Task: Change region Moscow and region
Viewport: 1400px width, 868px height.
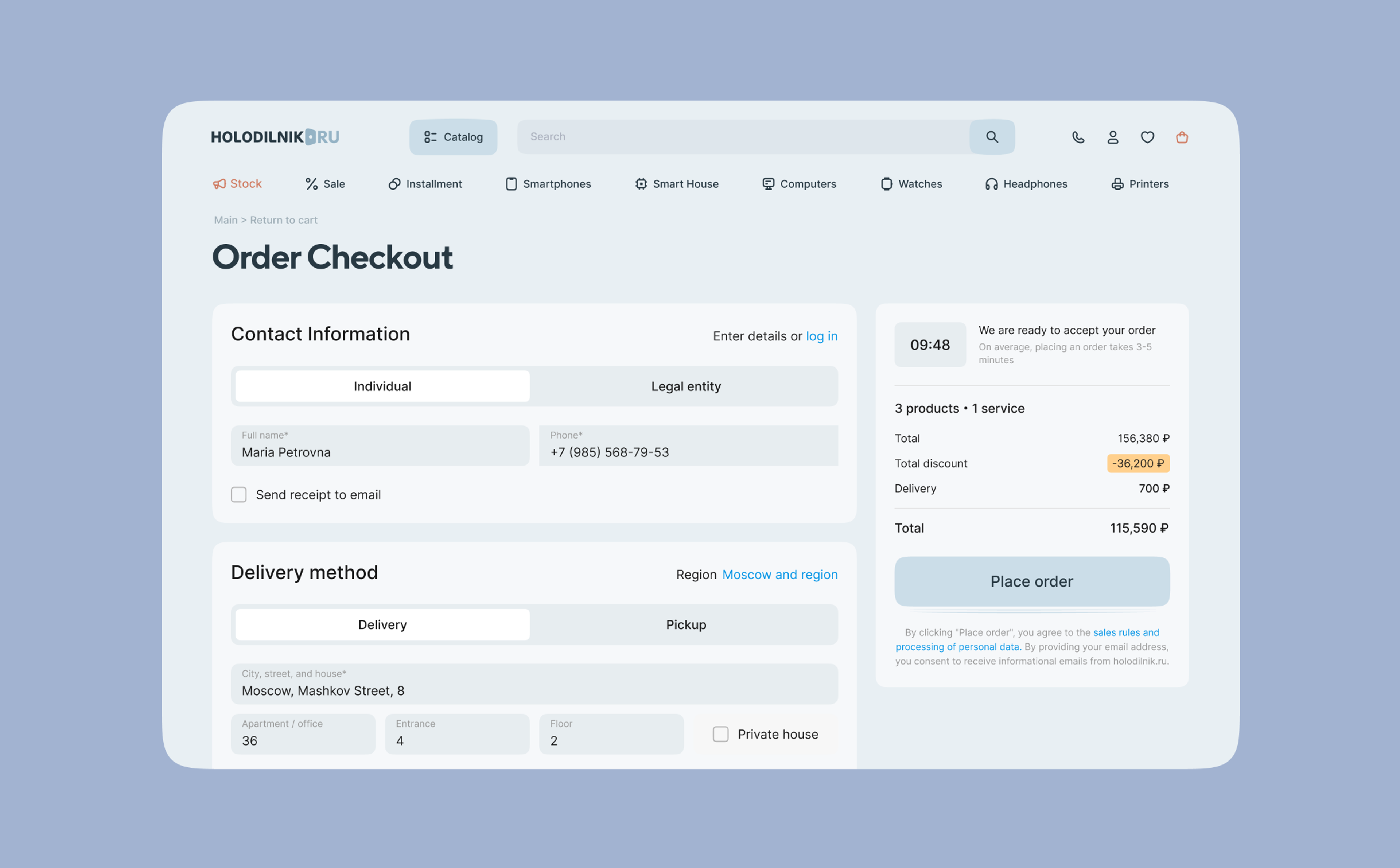Action: coord(779,575)
